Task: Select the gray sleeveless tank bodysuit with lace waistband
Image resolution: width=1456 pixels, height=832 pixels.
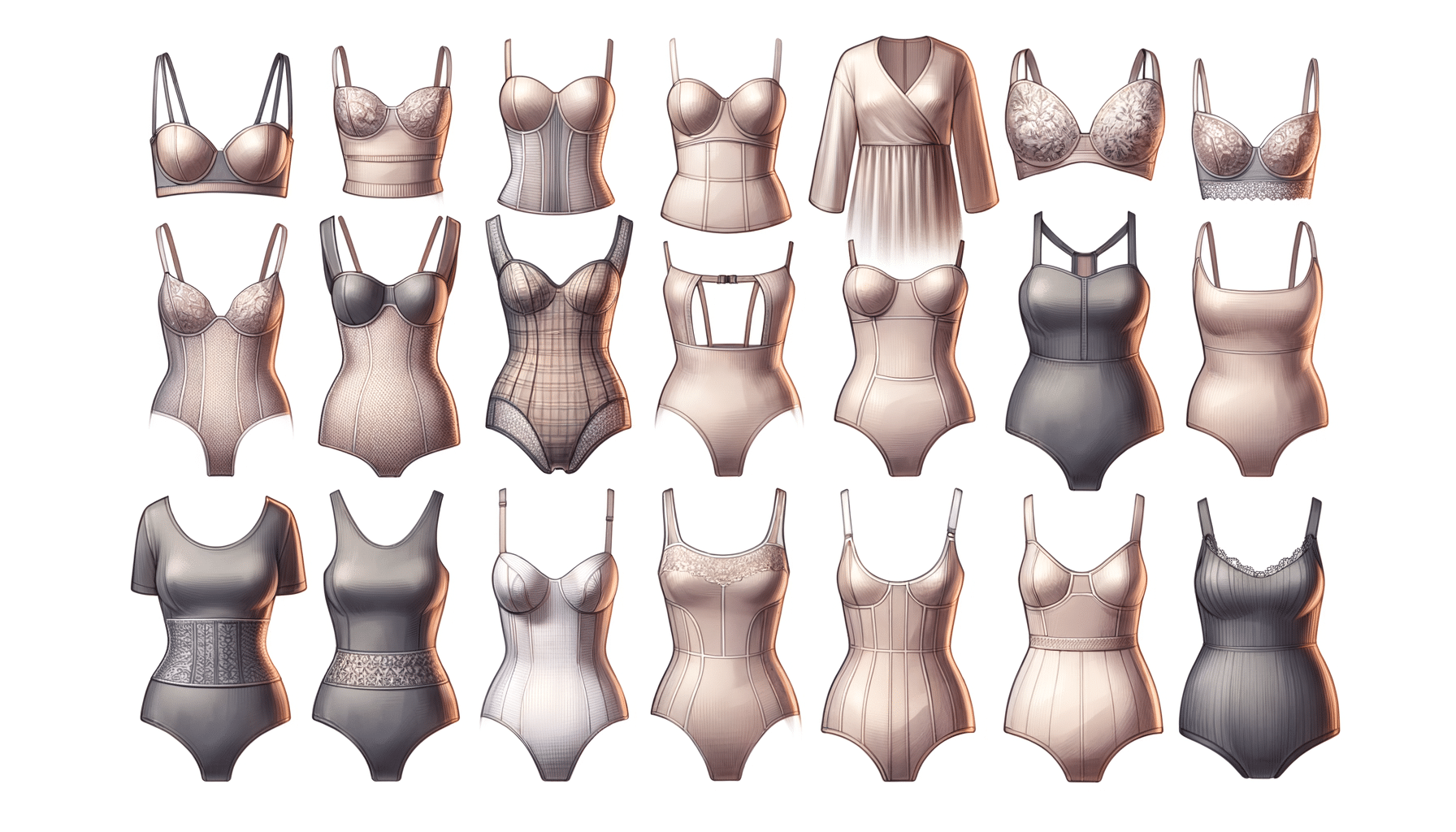Action: coord(385,642)
